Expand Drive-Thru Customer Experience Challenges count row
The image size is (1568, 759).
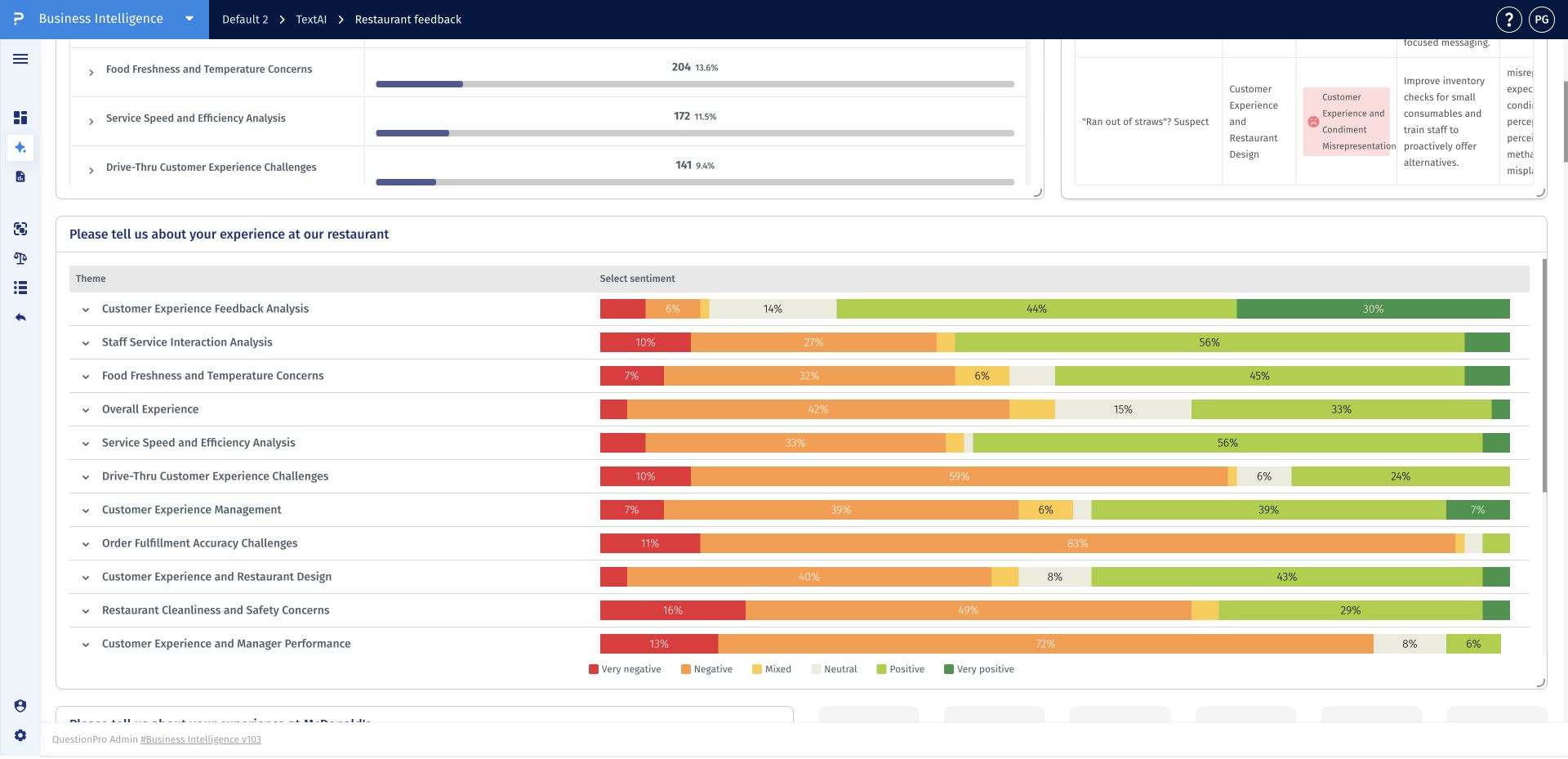pos(91,171)
